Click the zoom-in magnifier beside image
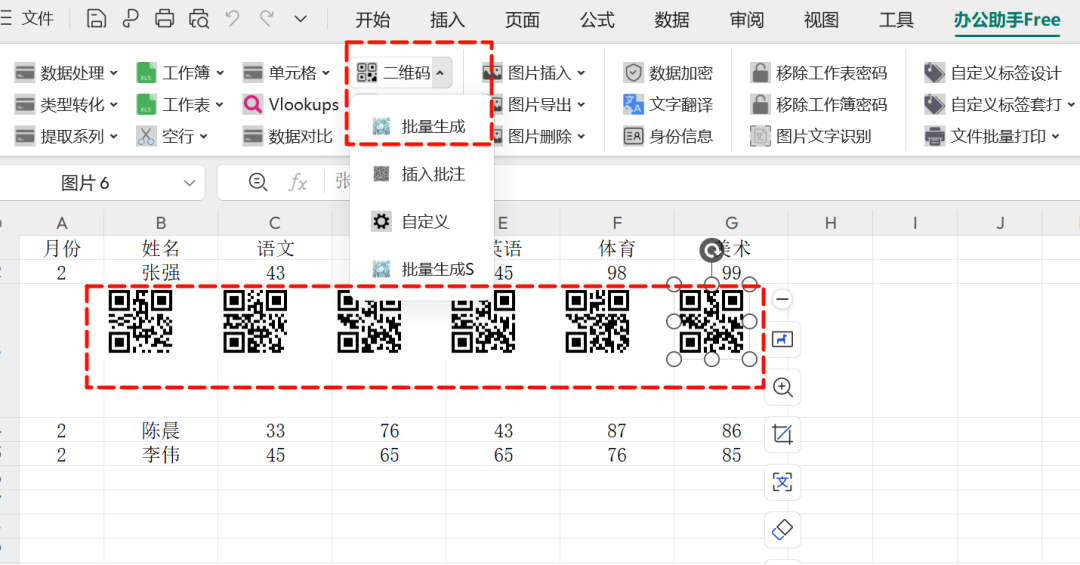1080x565 pixels. pyautogui.click(x=782, y=387)
